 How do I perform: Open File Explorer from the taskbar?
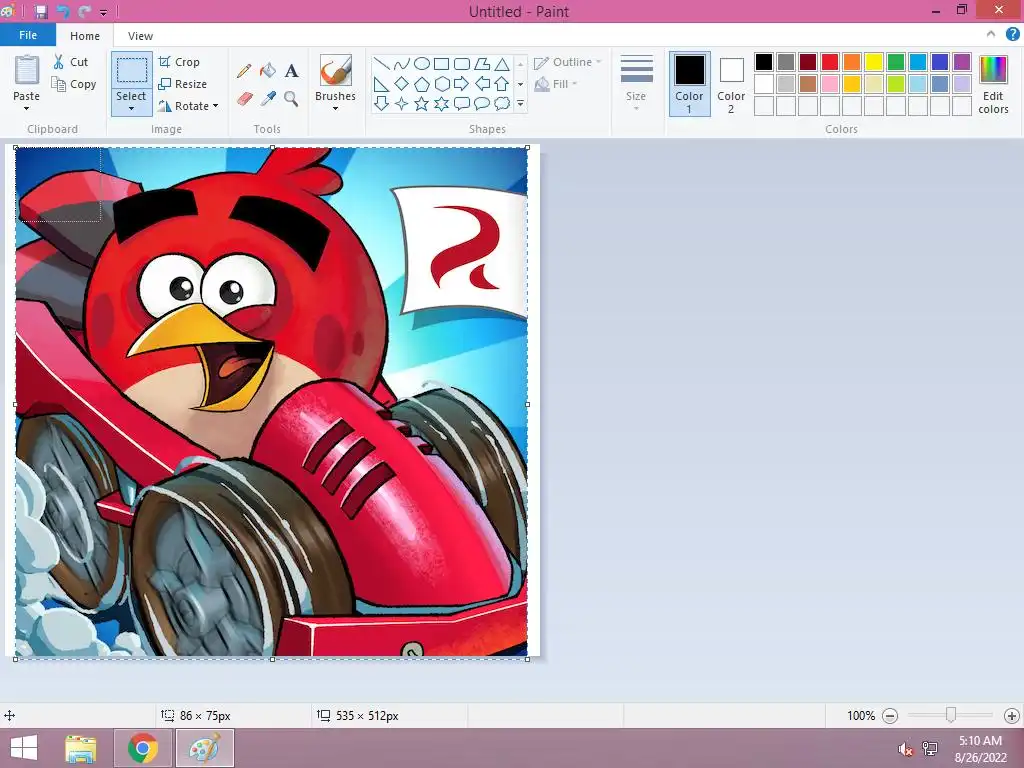81,748
